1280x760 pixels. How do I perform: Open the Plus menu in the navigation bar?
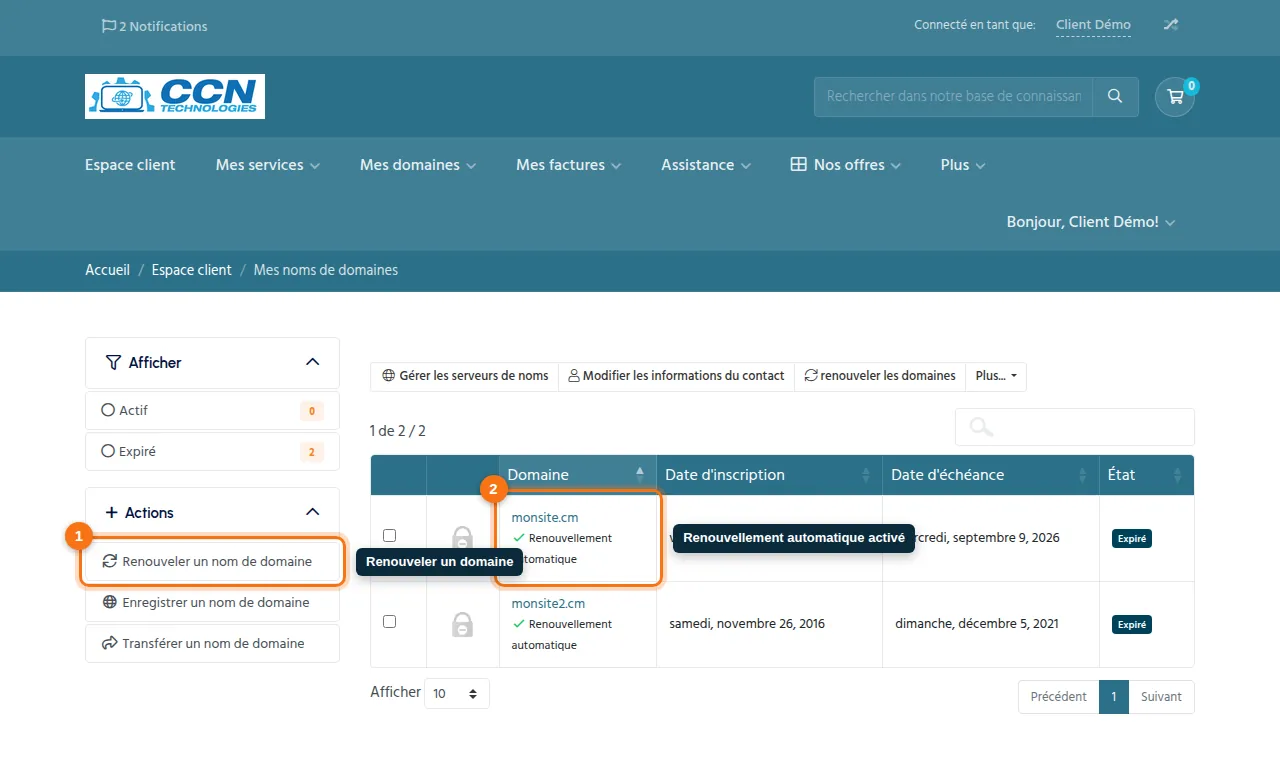tap(963, 165)
